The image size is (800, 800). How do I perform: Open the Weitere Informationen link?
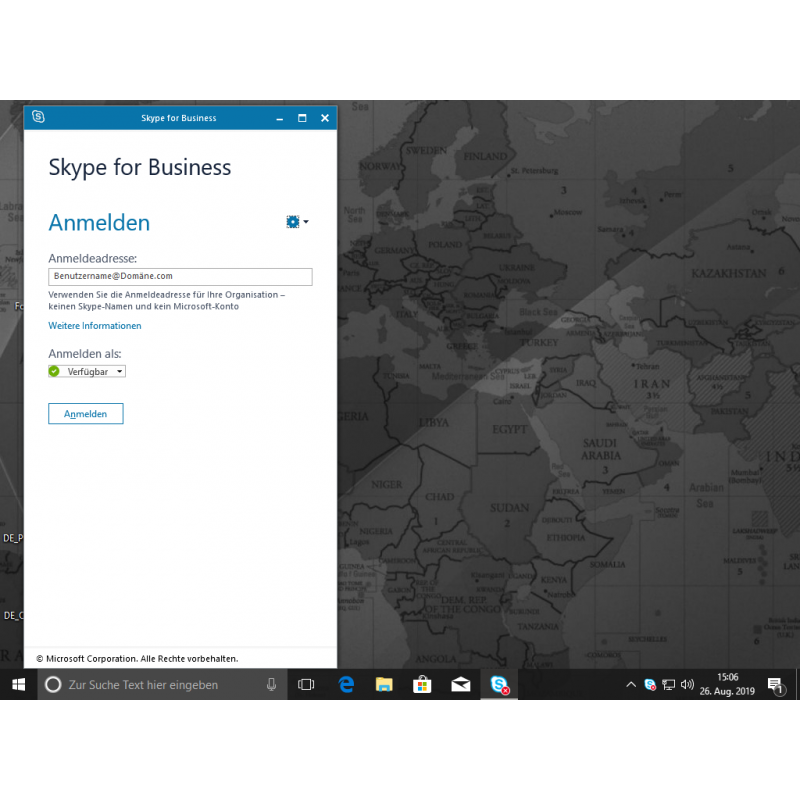[x=95, y=326]
